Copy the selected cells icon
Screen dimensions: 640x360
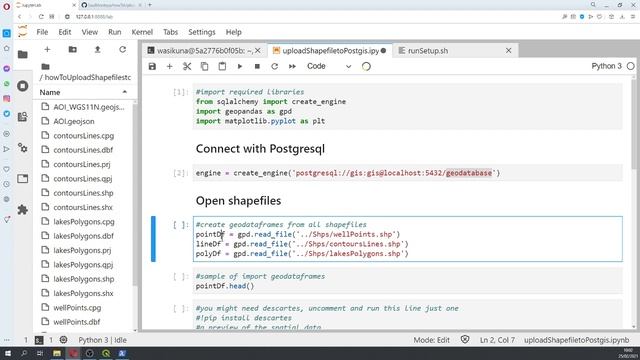pos(204,66)
